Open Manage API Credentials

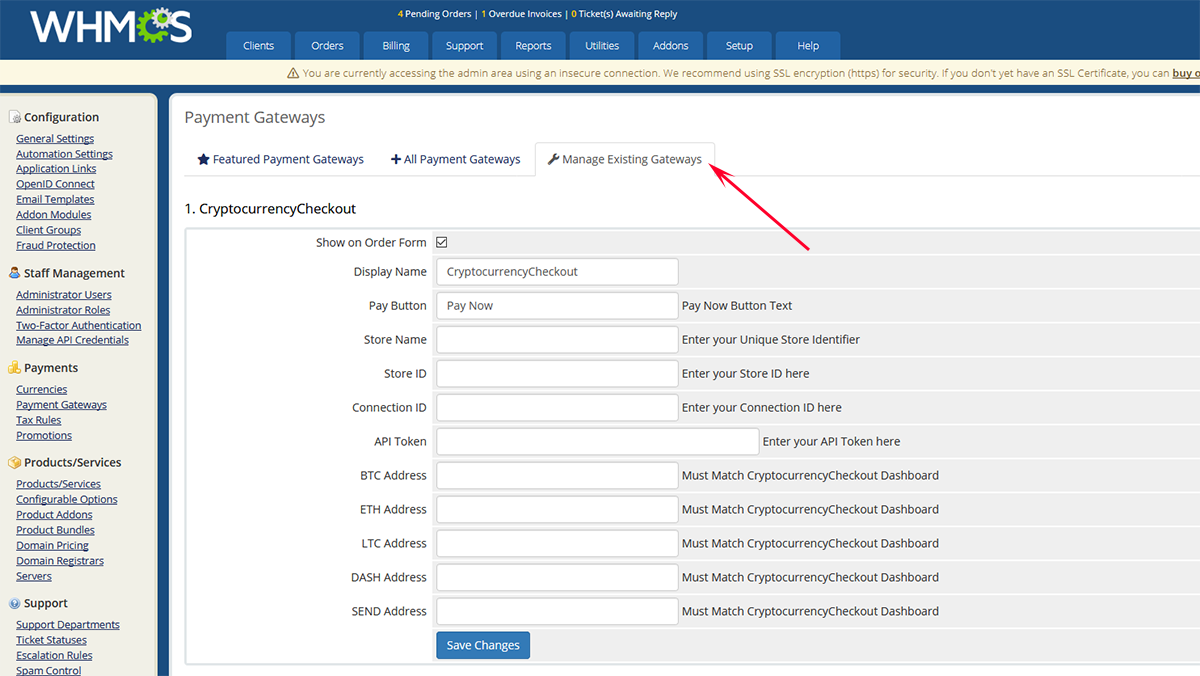(72, 340)
